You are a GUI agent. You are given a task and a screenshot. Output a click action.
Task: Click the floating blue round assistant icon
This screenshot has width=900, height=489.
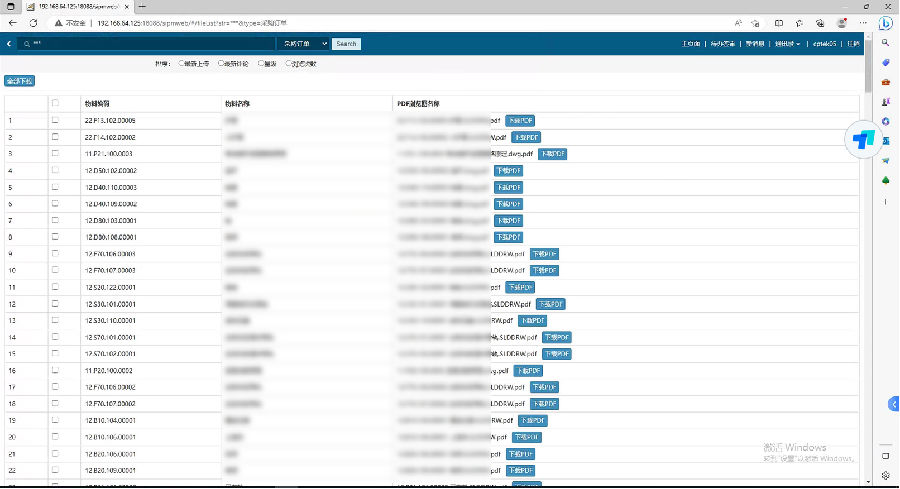863,139
